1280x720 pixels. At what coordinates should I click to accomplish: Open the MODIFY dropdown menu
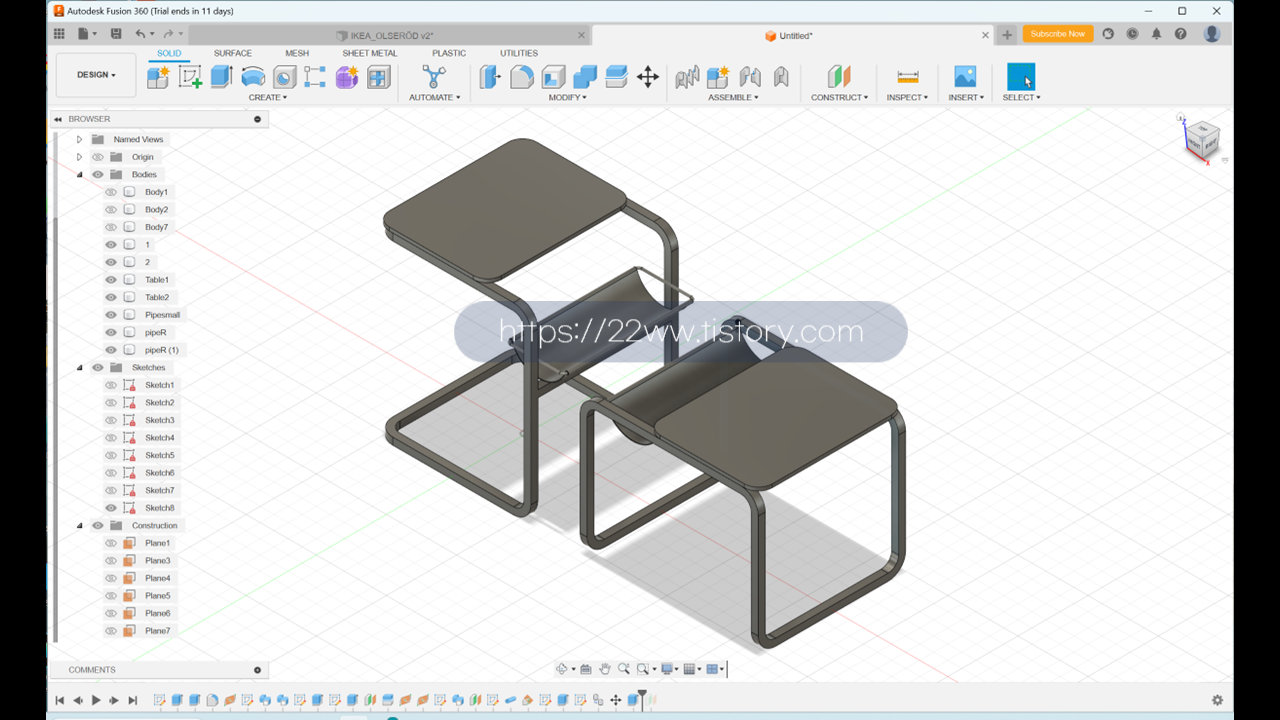(568, 97)
